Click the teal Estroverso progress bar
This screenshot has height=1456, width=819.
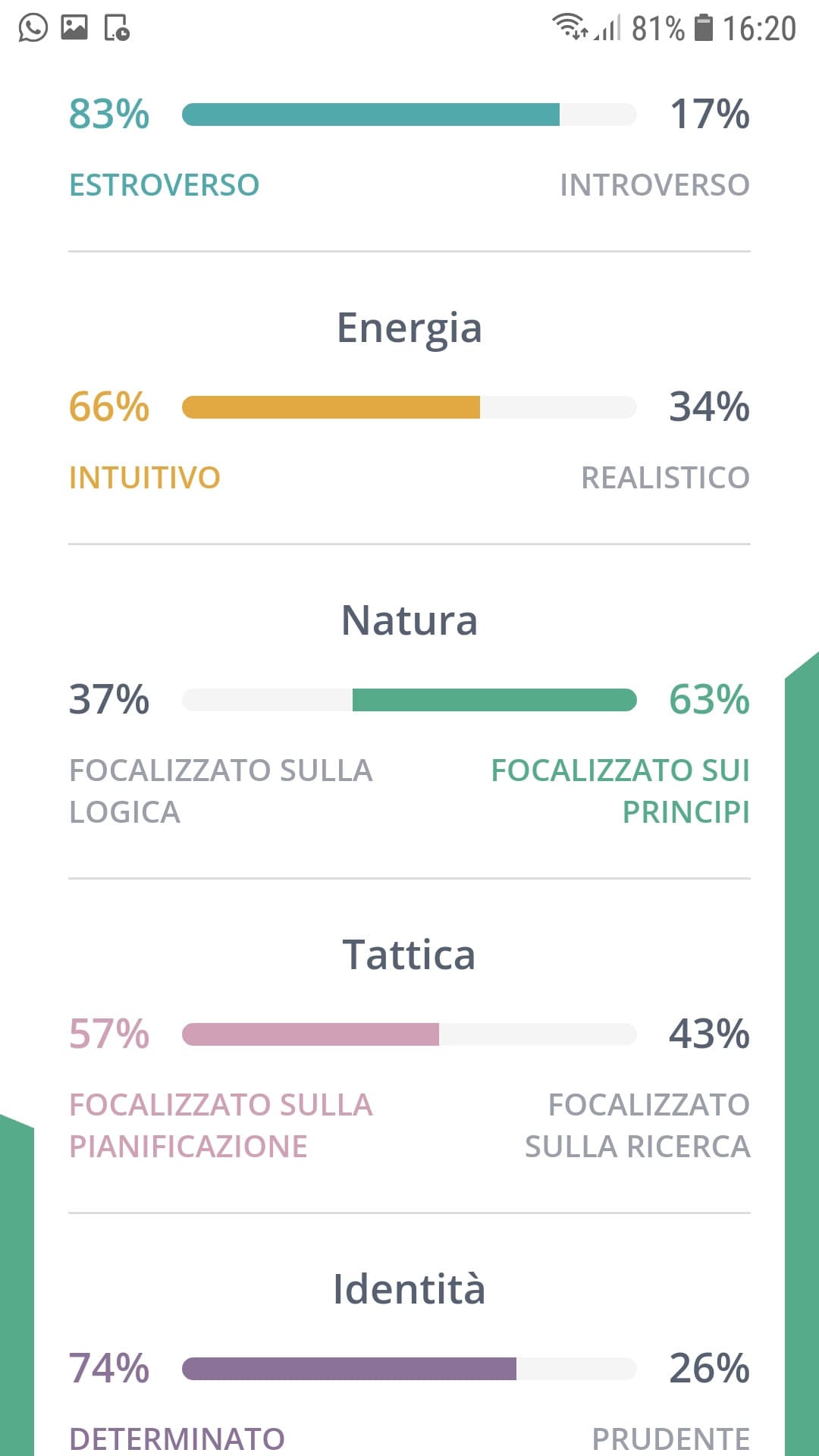click(x=409, y=115)
